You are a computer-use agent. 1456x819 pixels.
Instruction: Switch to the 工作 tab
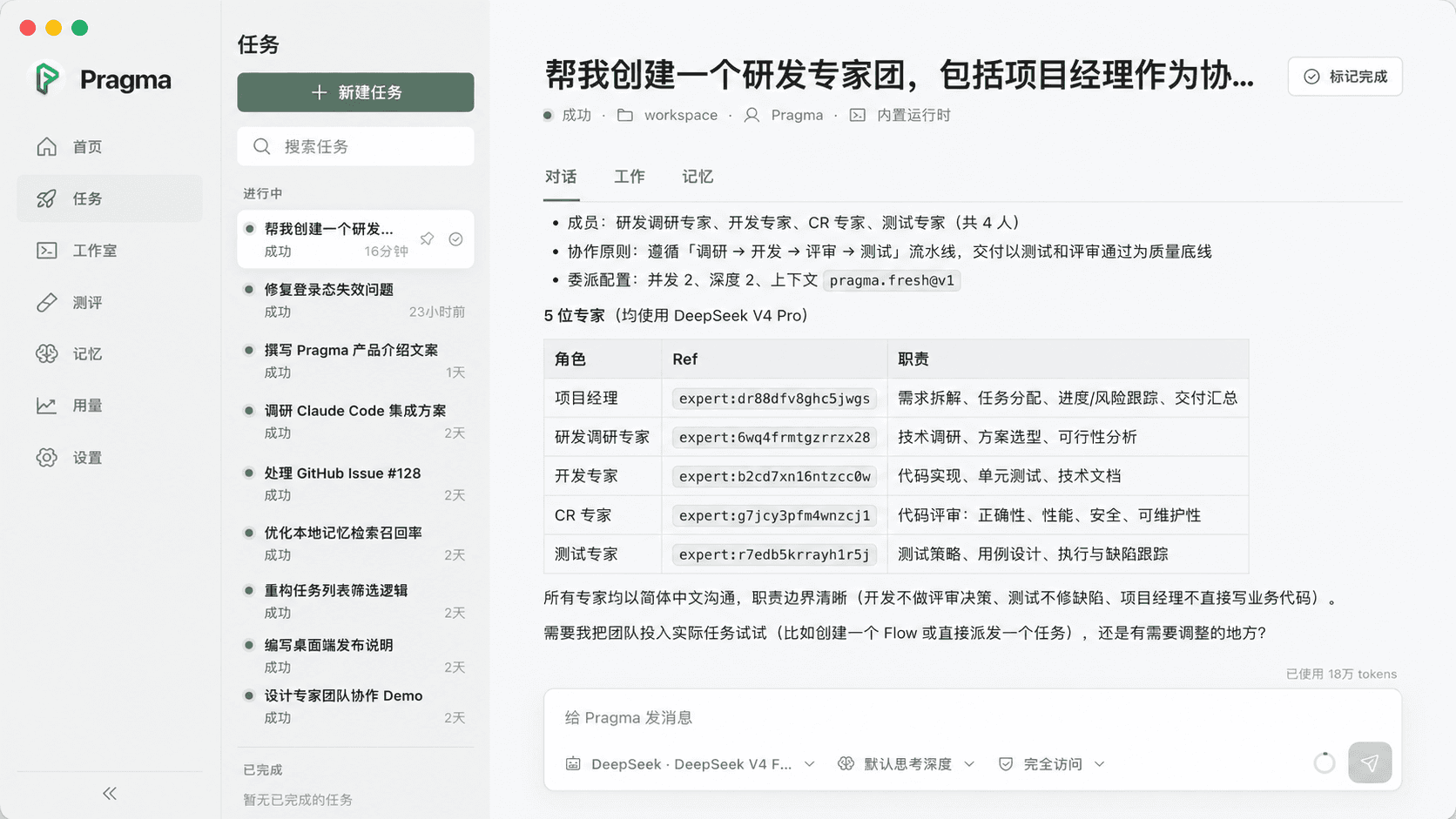point(630,177)
